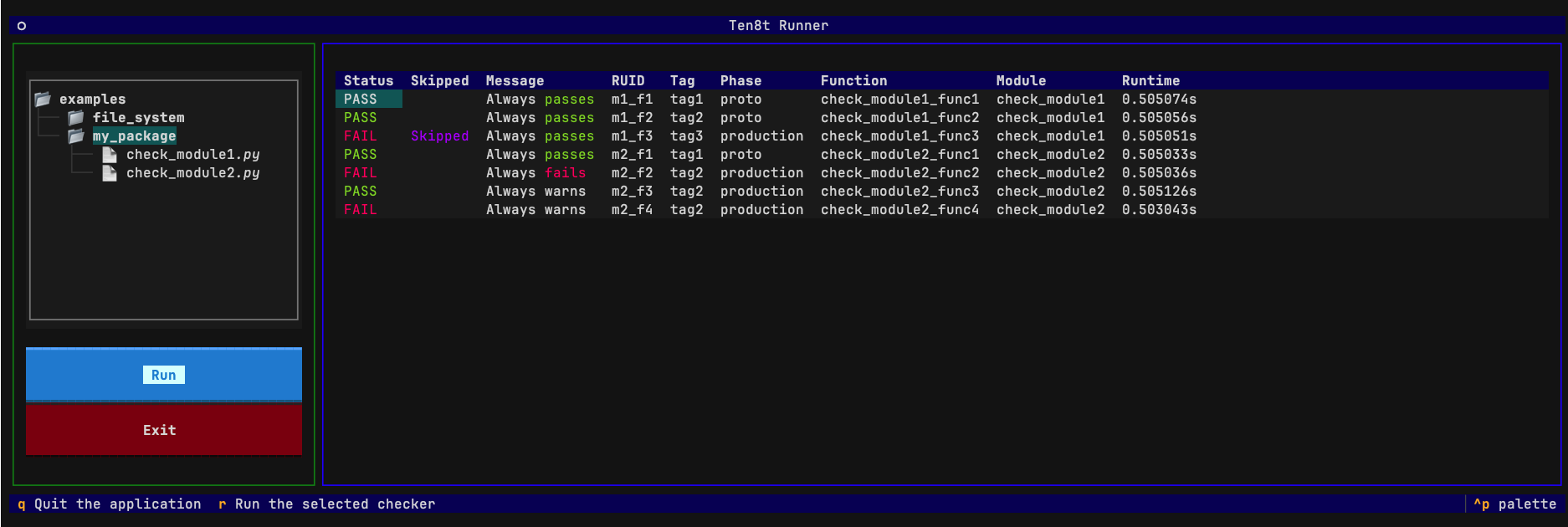Screen dimensions: 1568x527
Task: Click the file_system folder icon
Action: click(x=76, y=118)
